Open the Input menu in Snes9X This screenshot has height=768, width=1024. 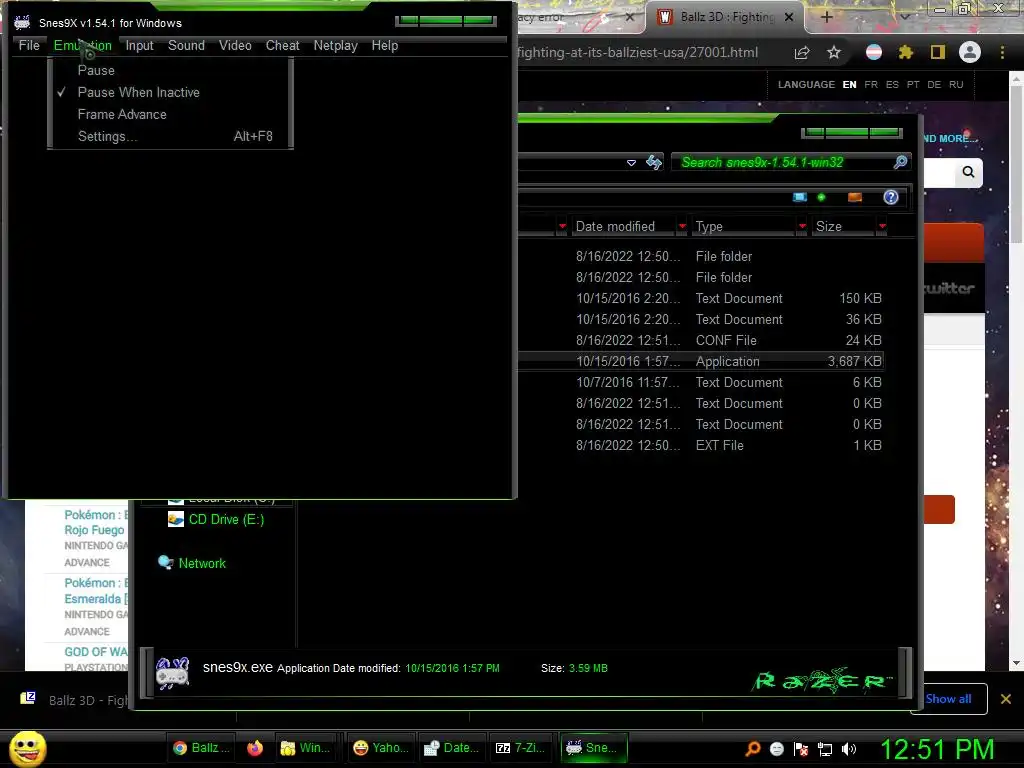139,46
